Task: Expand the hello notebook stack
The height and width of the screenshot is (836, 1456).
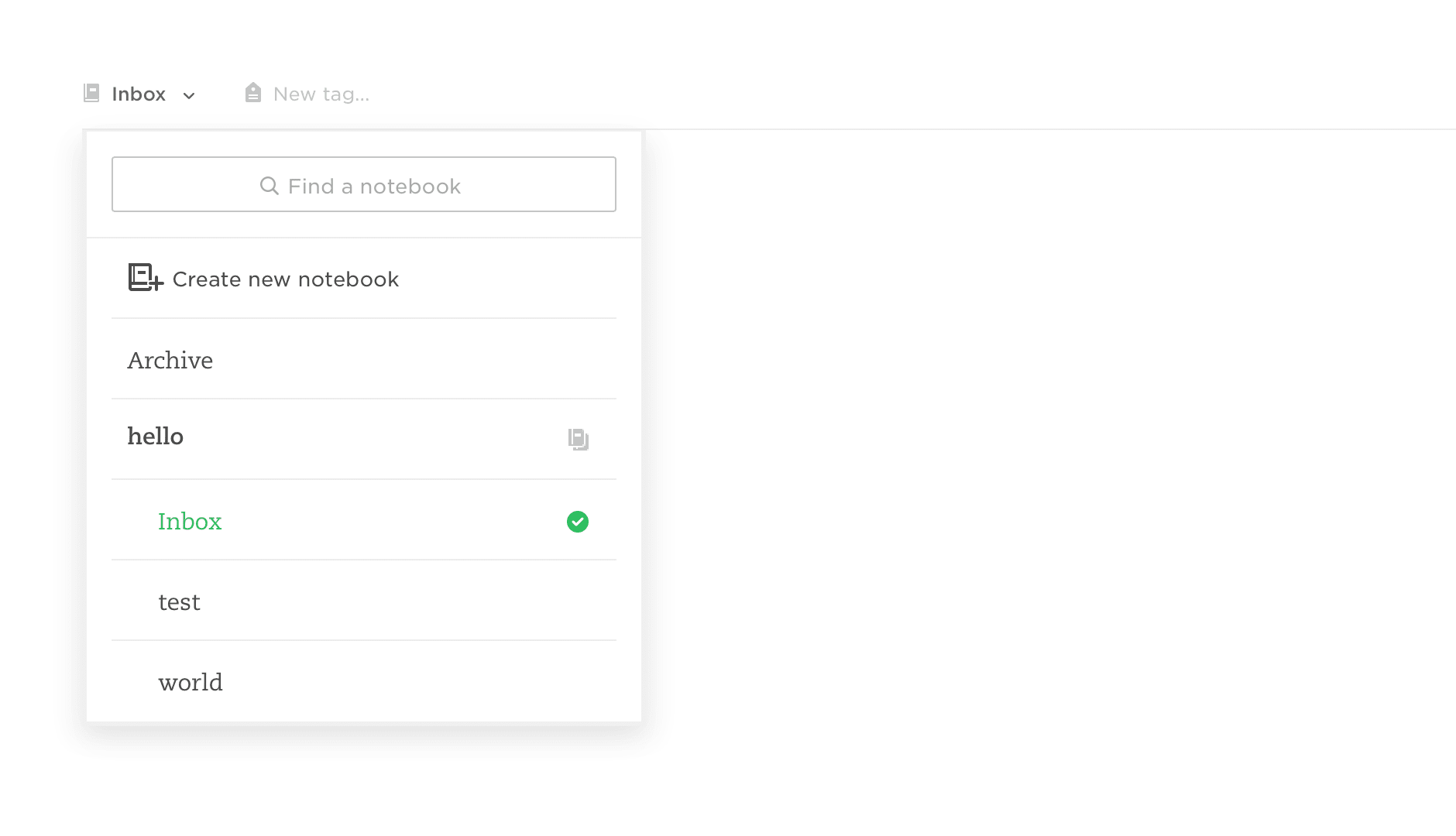Action: pos(156,437)
